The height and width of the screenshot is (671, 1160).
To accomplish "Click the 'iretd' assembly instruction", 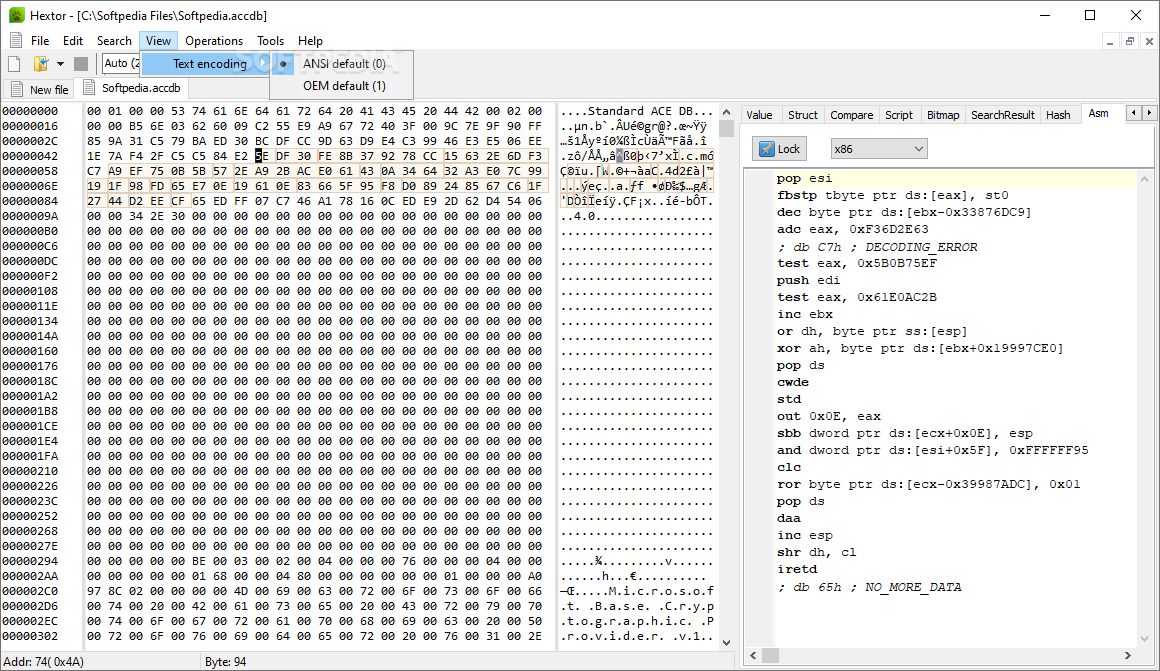I will point(797,570).
